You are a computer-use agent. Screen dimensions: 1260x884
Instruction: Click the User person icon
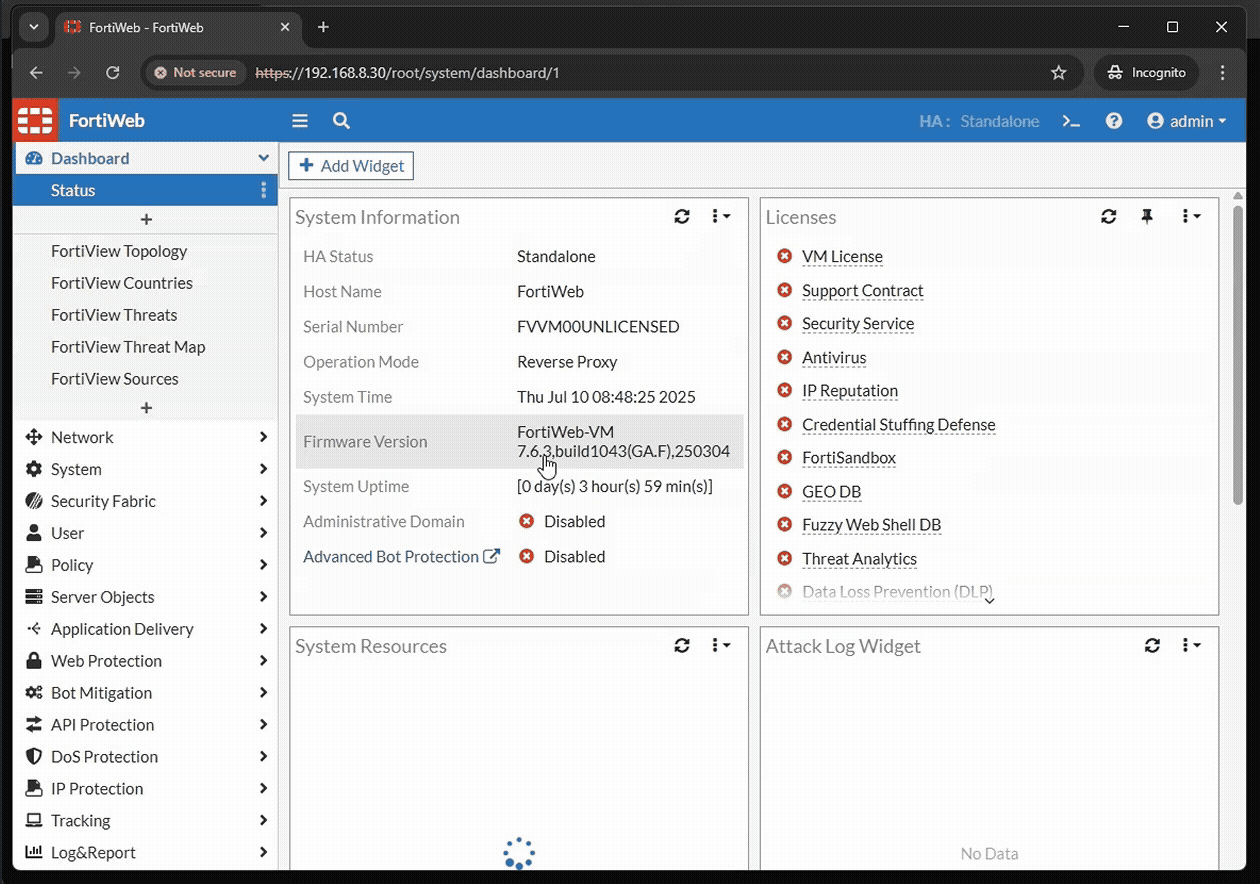click(x=34, y=533)
